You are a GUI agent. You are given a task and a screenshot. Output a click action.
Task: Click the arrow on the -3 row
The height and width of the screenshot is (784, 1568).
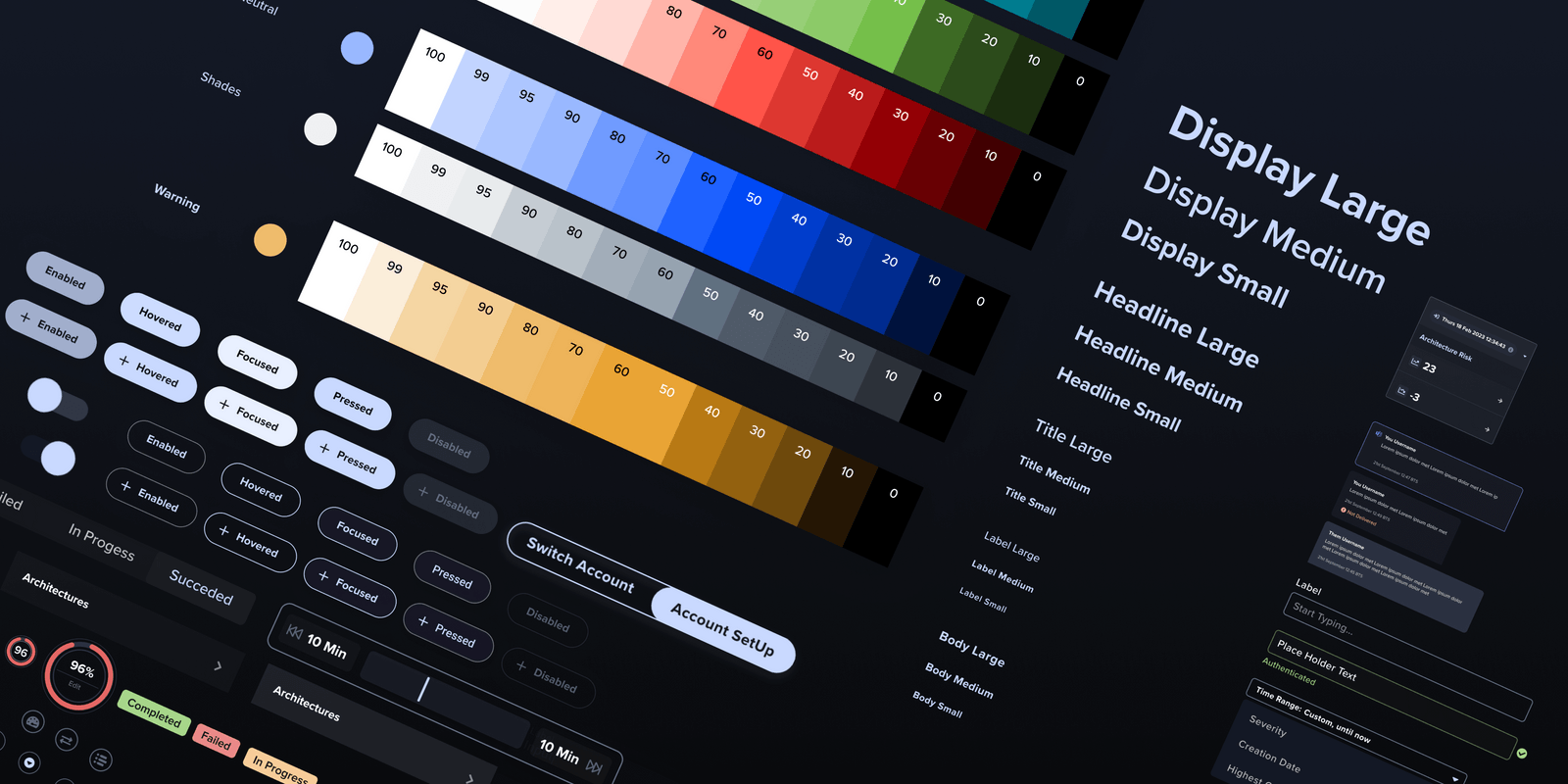[x=1487, y=428]
